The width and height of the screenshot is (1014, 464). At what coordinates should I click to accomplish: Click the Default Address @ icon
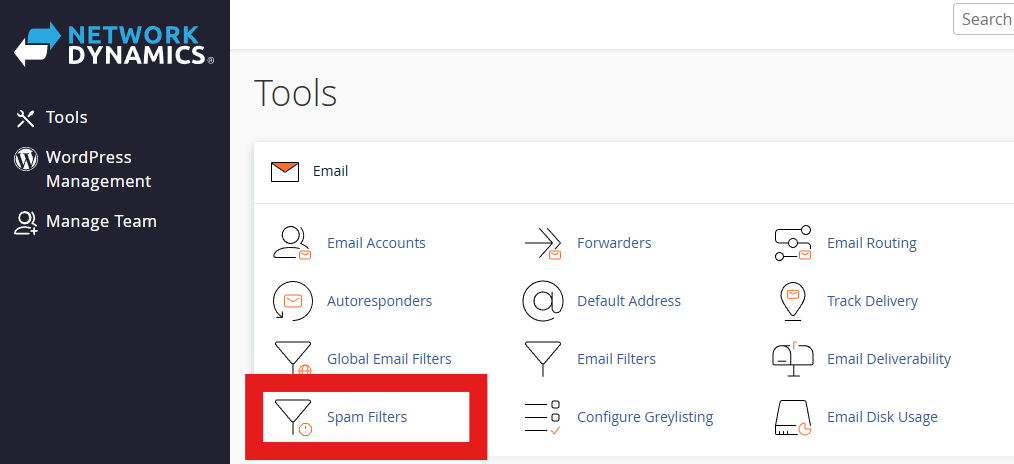click(x=542, y=301)
